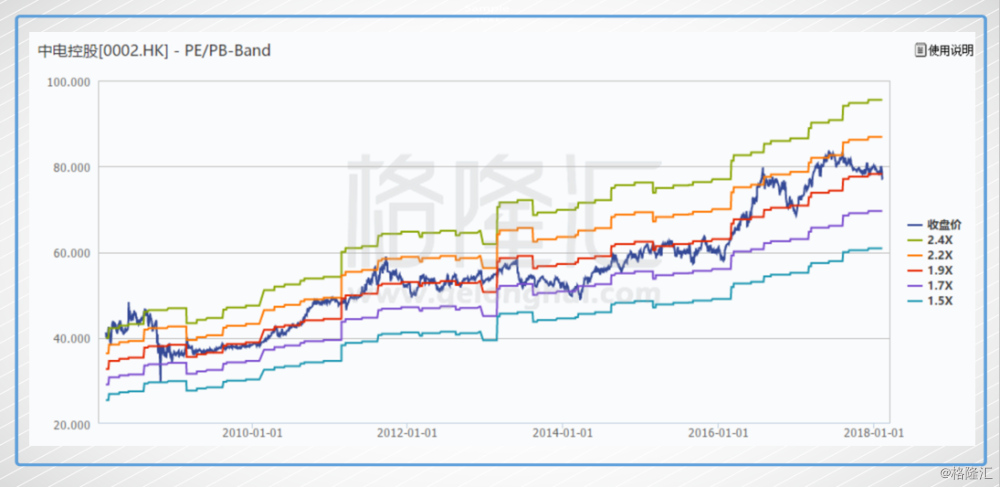Hide the 1.7X band via legend
Image resolution: width=1000 pixels, height=487 pixels.
938,286
